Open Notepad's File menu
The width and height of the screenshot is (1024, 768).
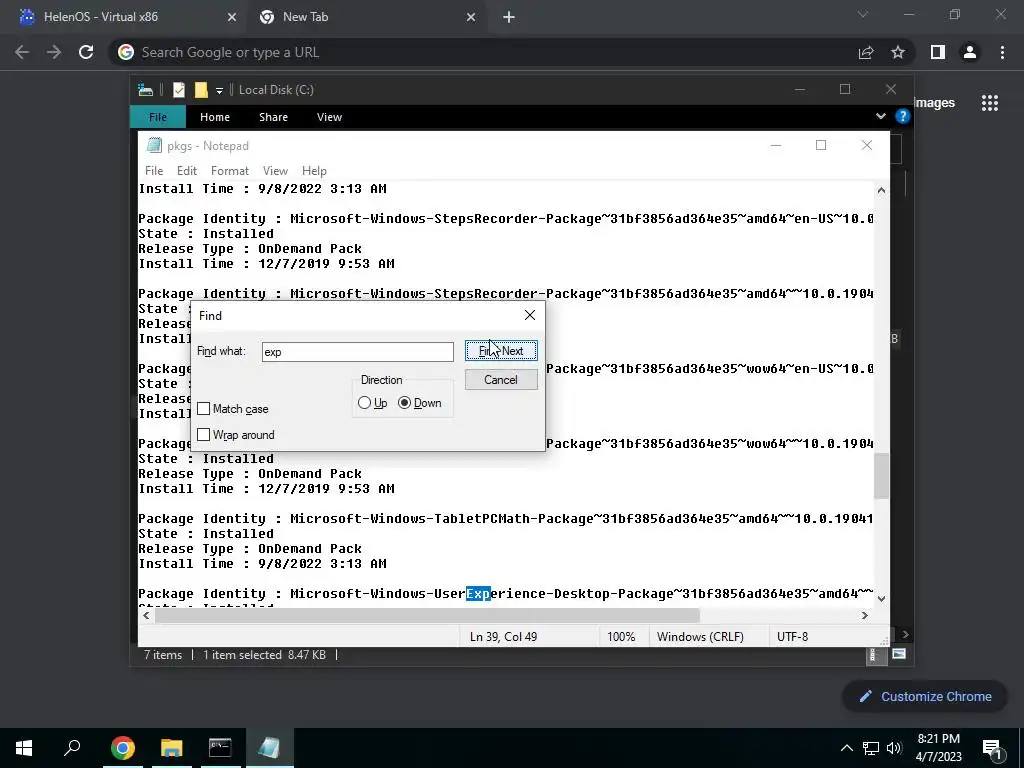[154, 170]
